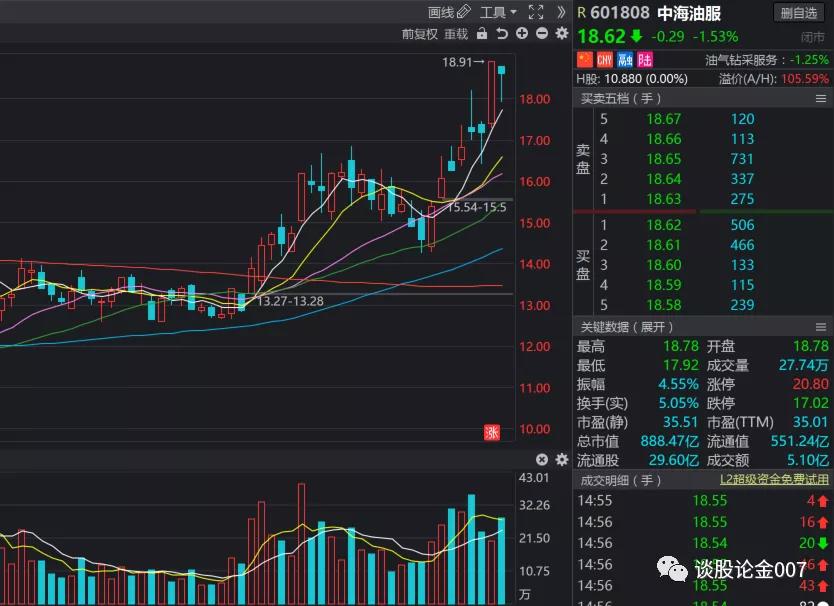Screen dimensions: 834x606
Task: Click the stock title 601808 中海油服
Action: coord(655,13)
